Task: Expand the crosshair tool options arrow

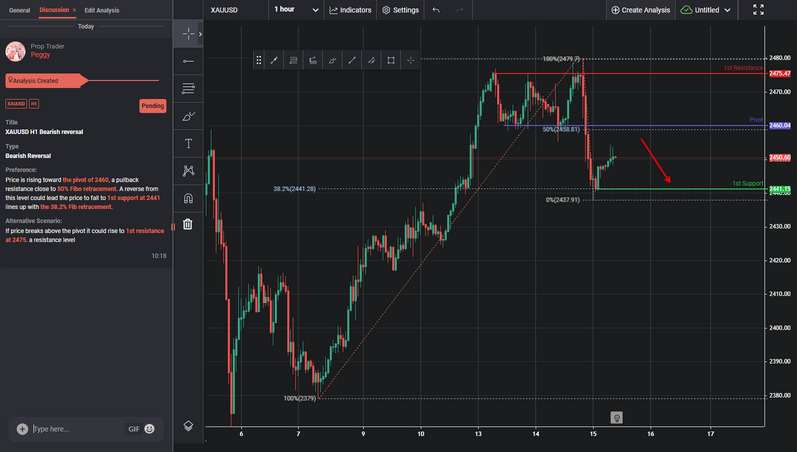Action: 201,34
